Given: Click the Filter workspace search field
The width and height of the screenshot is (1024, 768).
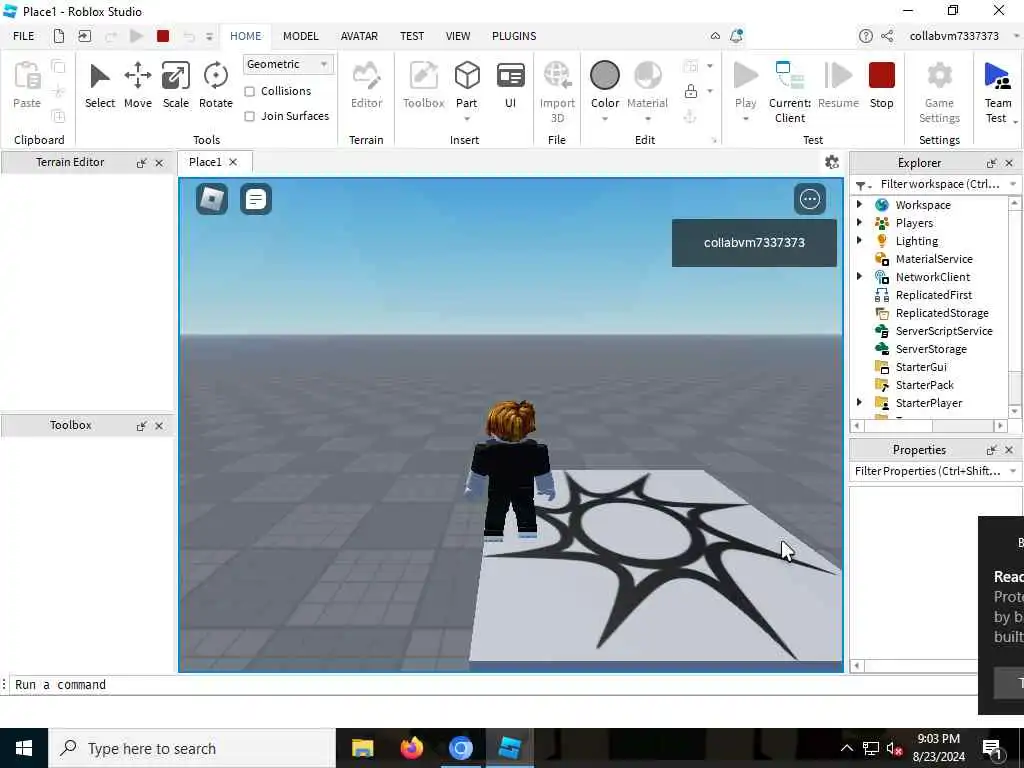Looking at the screenshot, I should (x=940, y=184).
